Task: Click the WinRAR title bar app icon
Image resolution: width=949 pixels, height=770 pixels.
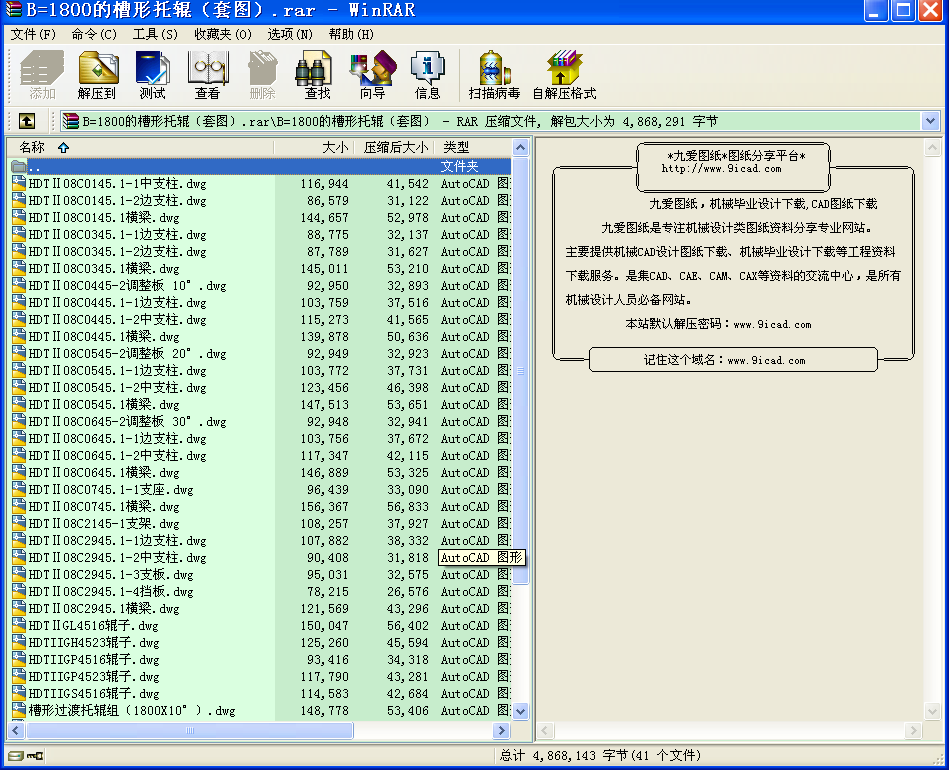Action: (x=13, y=10)
